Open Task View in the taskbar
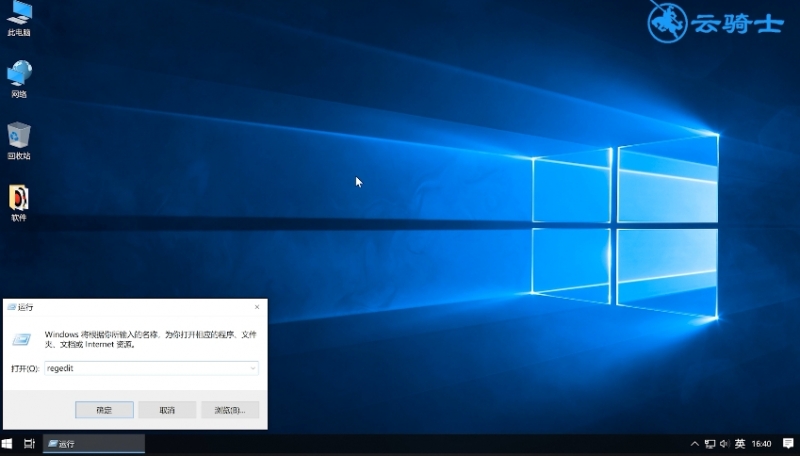The image size is (800, 456). click(30, 444)
